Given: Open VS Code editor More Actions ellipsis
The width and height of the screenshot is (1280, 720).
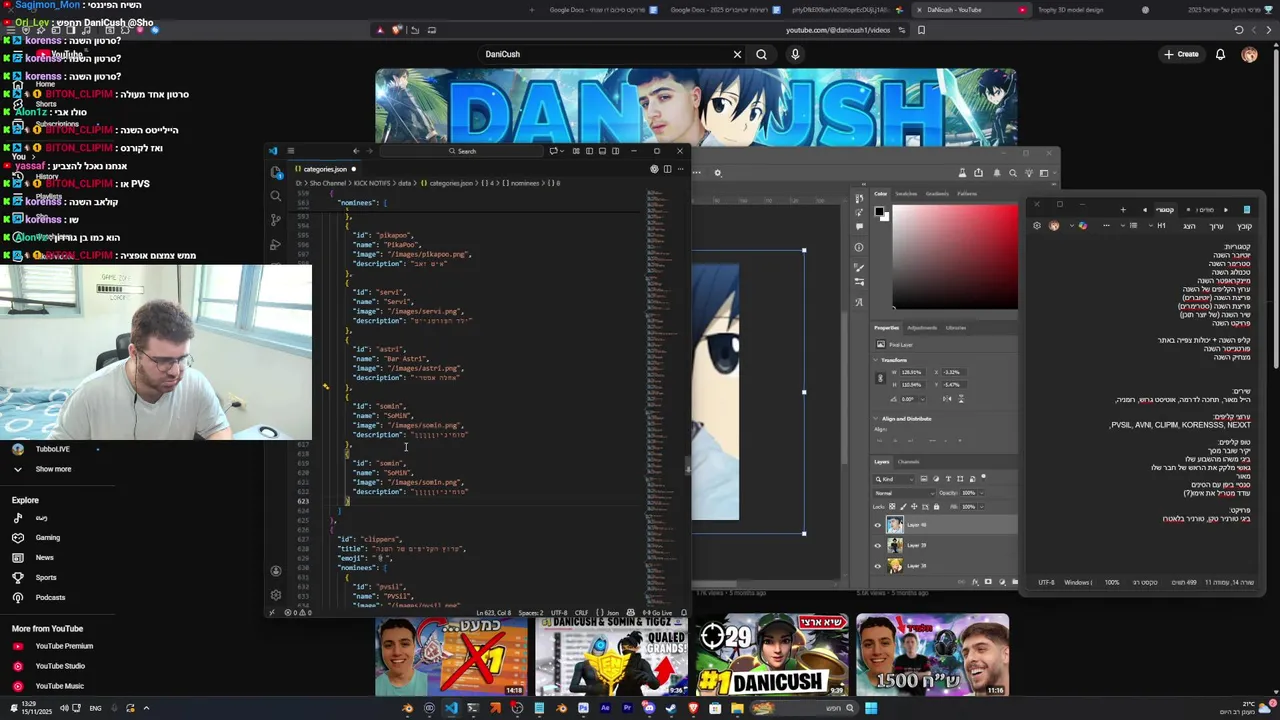Looking at the screenshot, I should [x=680, y=169].
